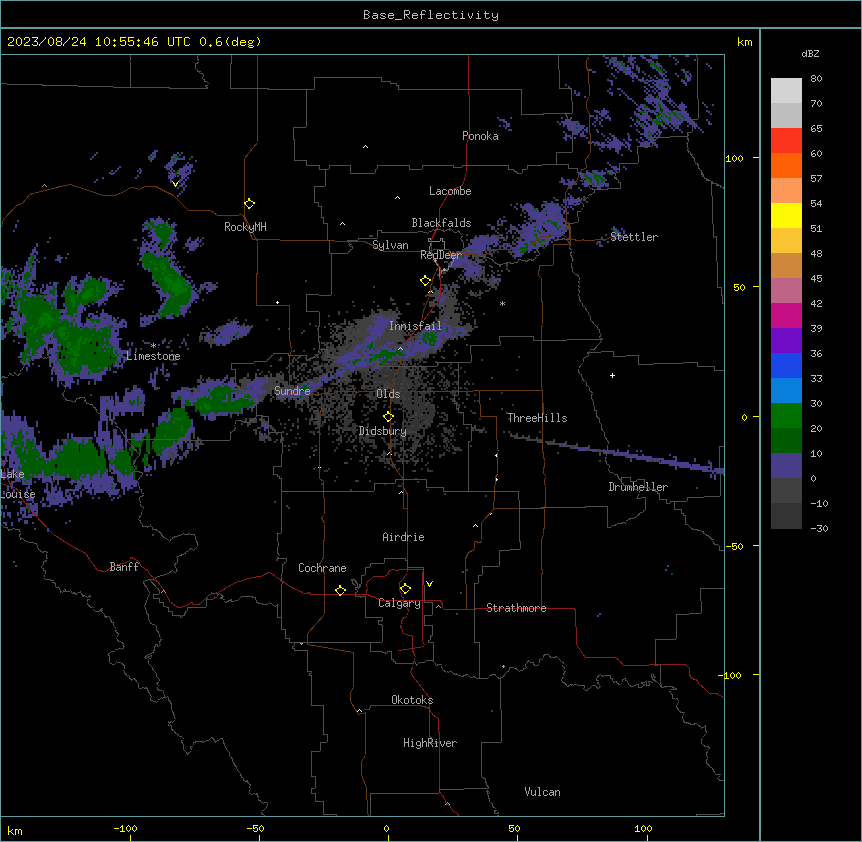Screen dimensions: 862x842
Task: Click the 33 value in dBZ legend
Action: click(816, 379)
